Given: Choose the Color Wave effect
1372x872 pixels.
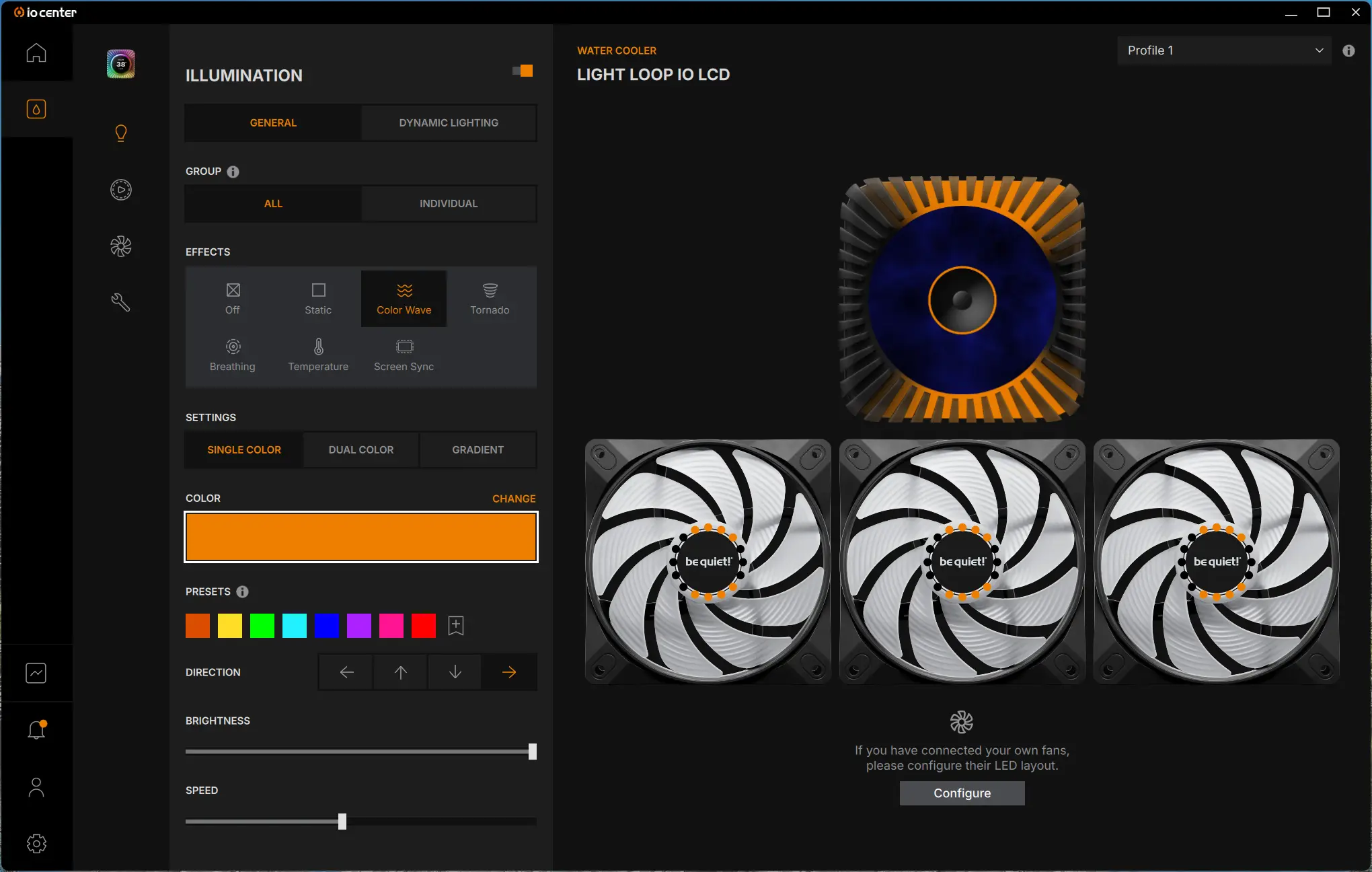Looking at the screenshot, I should pyautogui.click(x=404, y=299).
